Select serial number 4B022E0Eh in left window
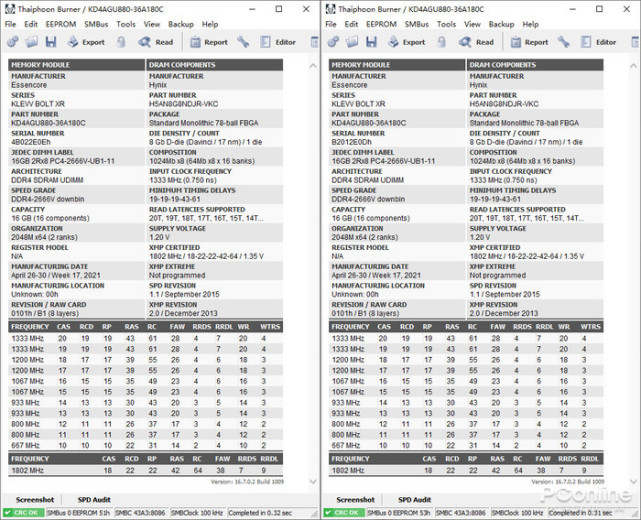 pyautogui.click(x=31, y=142)
